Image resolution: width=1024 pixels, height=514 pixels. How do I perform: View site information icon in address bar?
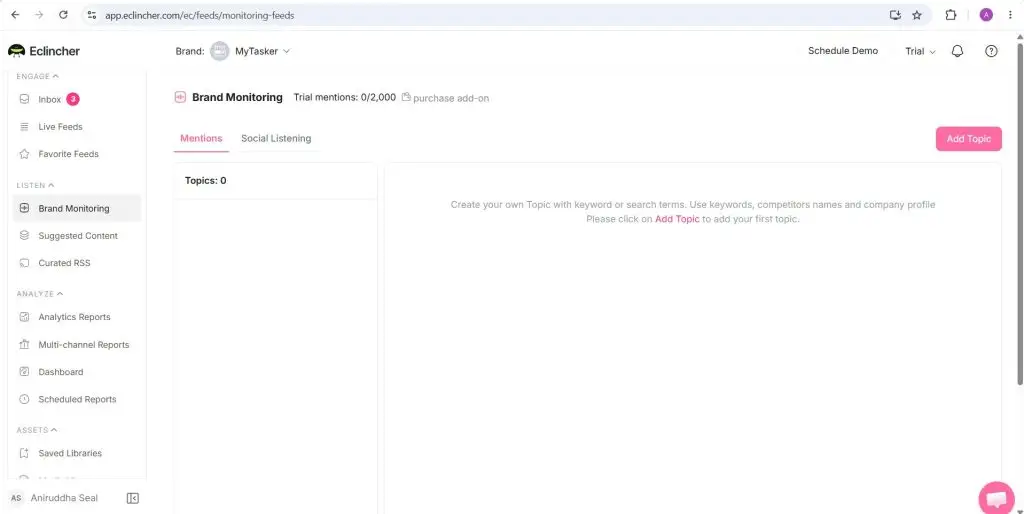pos(91,15)
